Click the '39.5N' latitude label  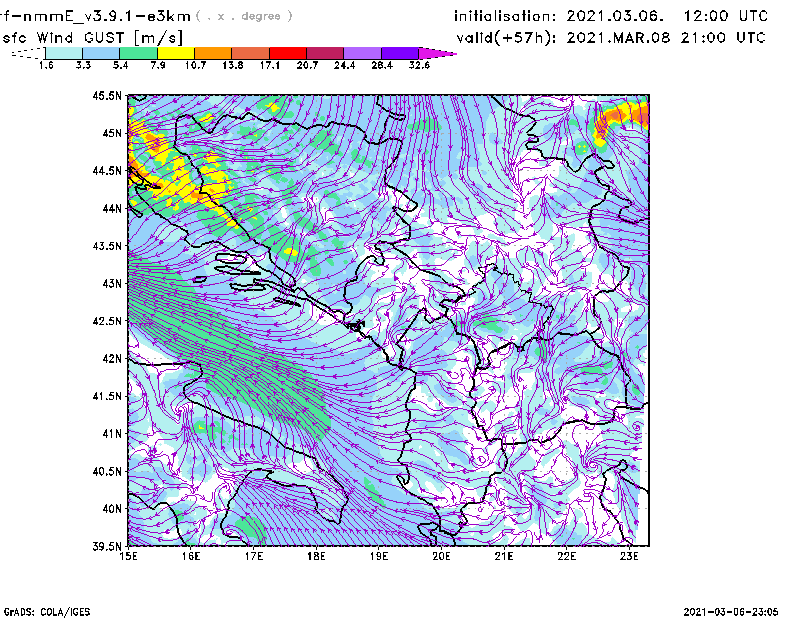tap(107, 547)
